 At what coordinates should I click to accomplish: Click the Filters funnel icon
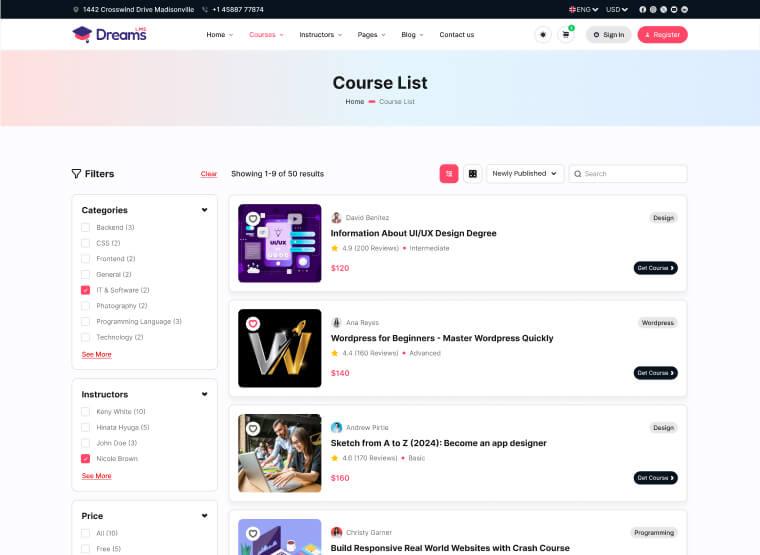(76, 174)
